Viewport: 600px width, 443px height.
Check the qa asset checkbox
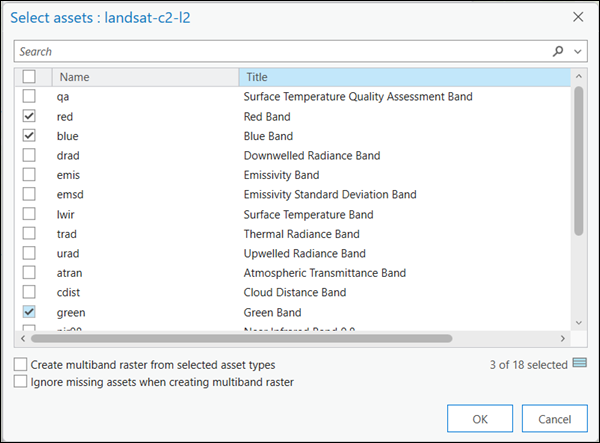(x=29, y=97)
